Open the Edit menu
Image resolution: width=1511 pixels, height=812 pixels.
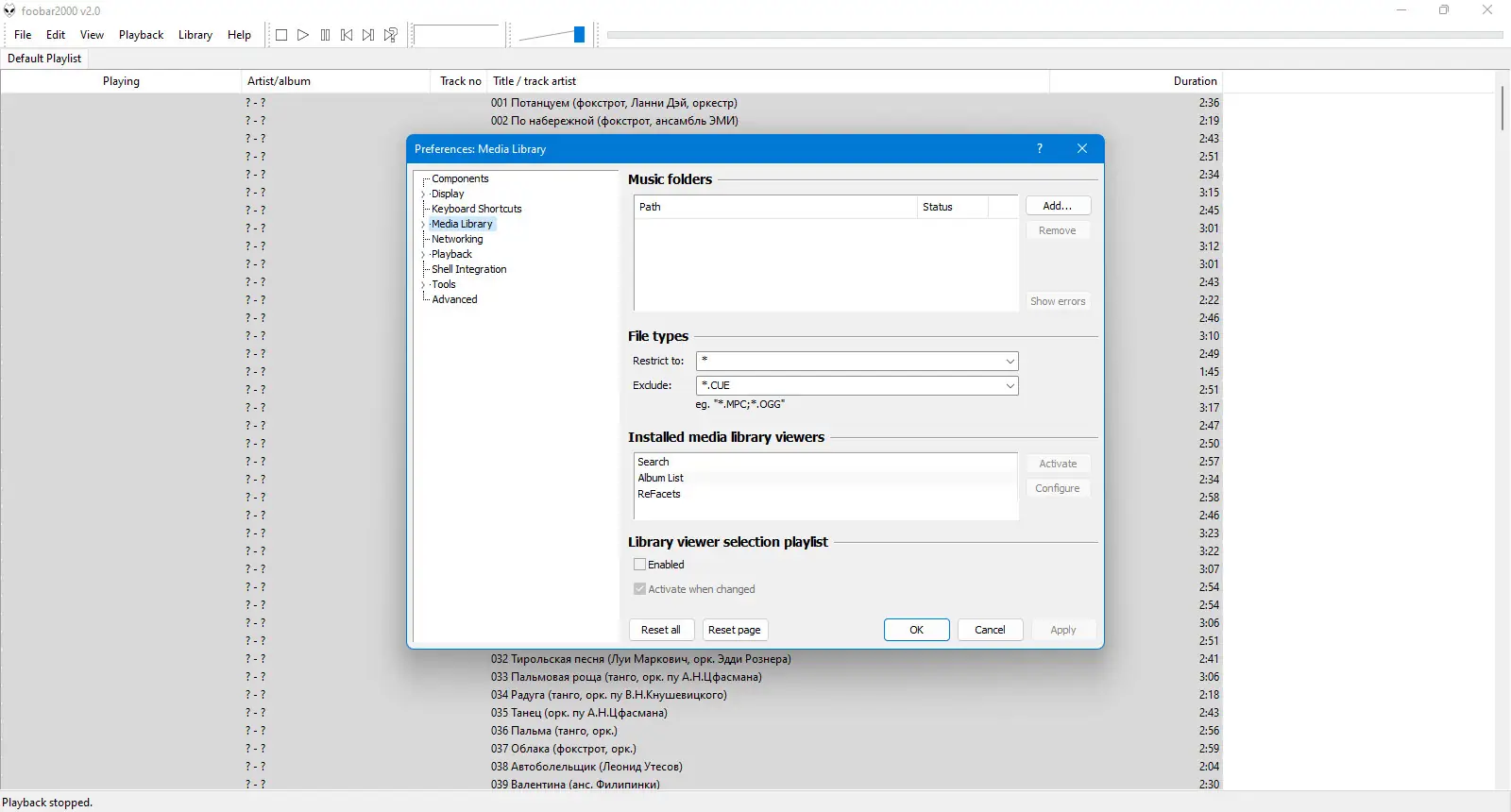[56, 35]
